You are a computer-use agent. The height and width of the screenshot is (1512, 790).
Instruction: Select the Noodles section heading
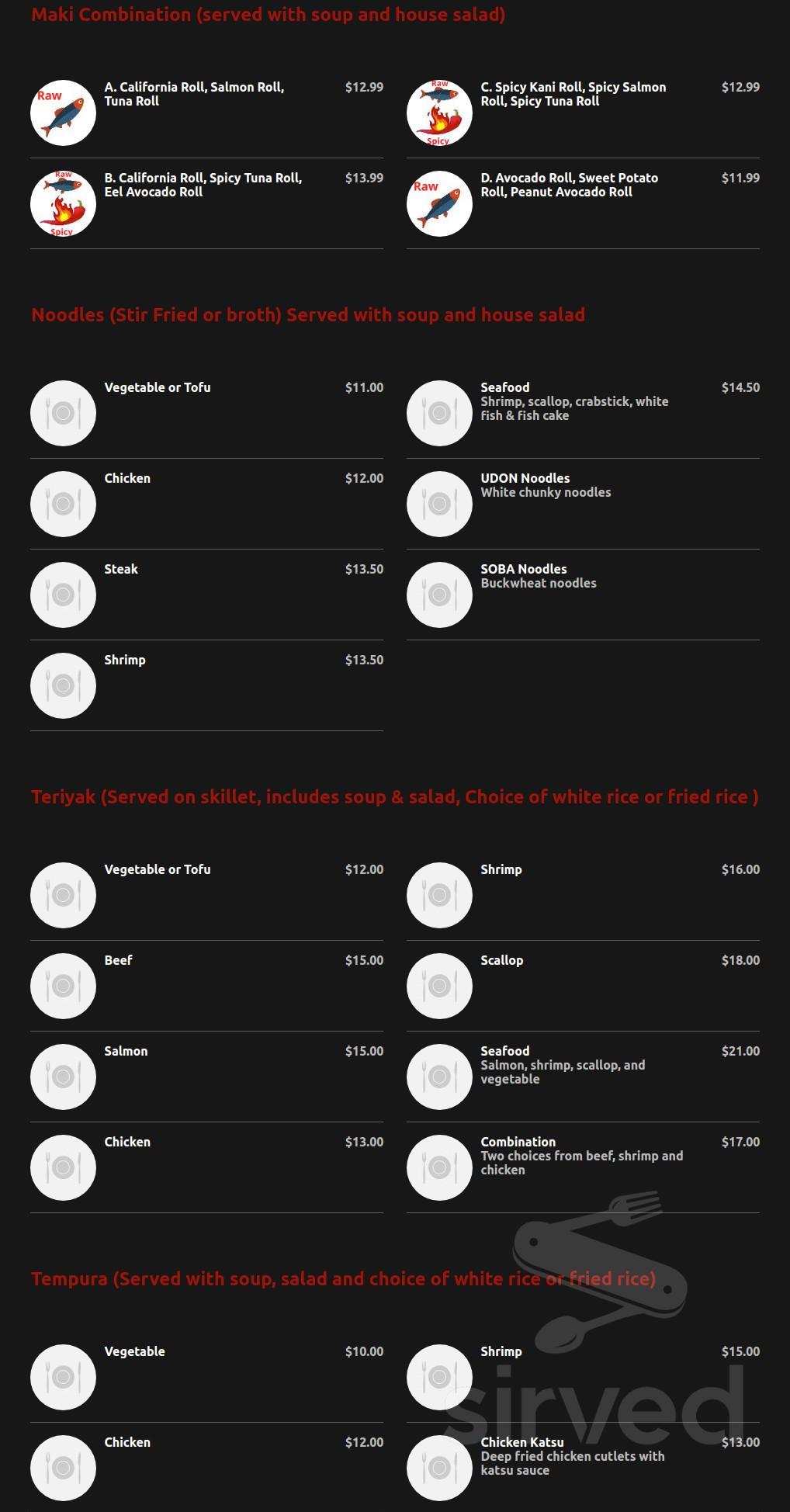click(308, 315)
